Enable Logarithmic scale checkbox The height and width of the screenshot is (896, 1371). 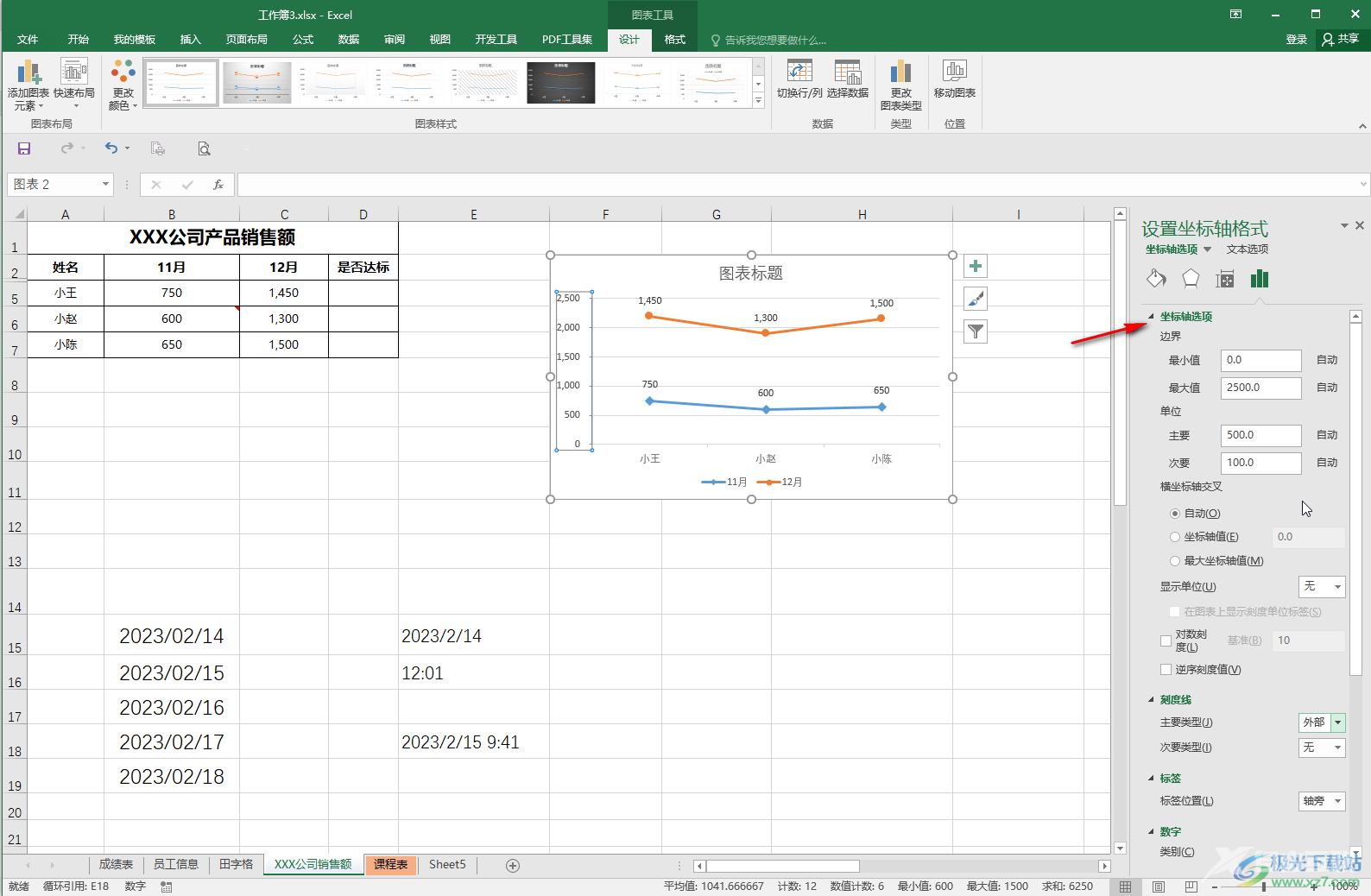click(1166, 640)
